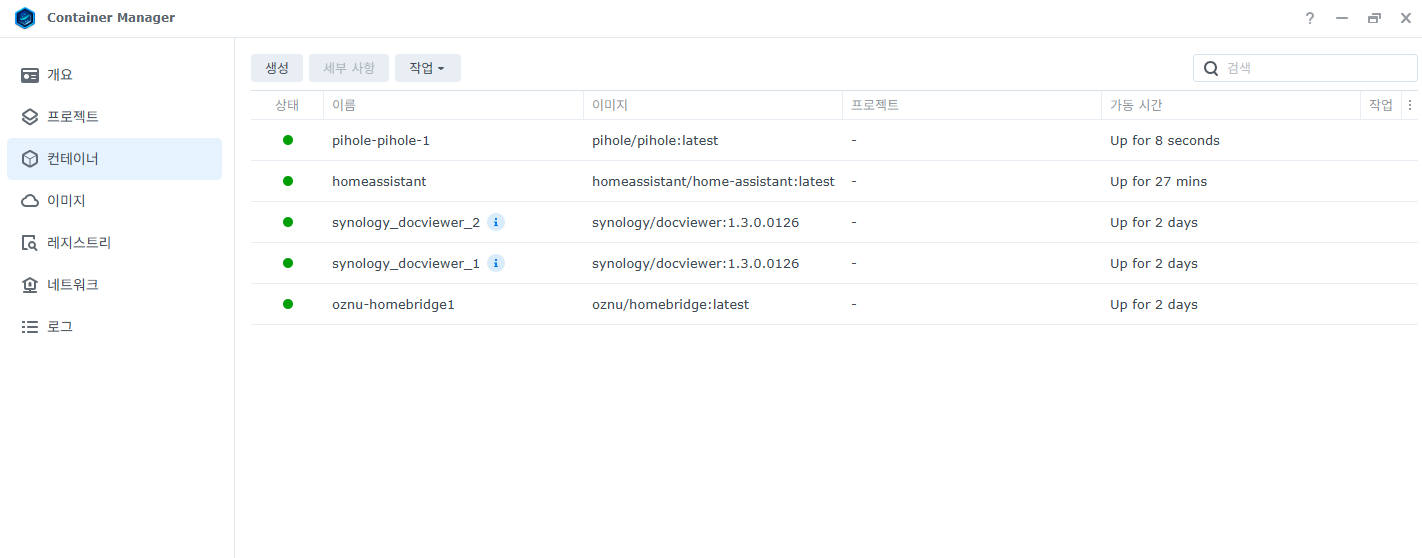Focus the 검색 search field
This screenshot has width=1422, height=558.
pyautogui.click(x=1305, y=68)
